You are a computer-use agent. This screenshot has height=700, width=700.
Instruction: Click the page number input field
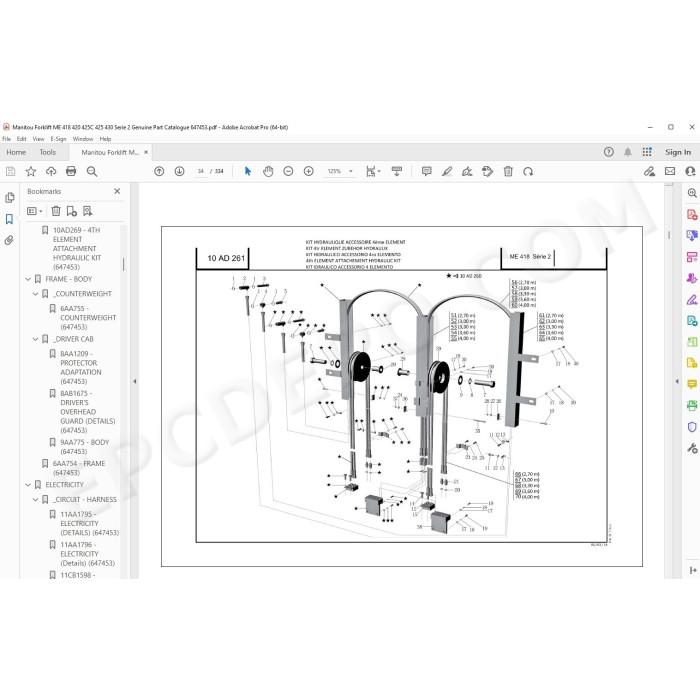[x=200, y=171]
